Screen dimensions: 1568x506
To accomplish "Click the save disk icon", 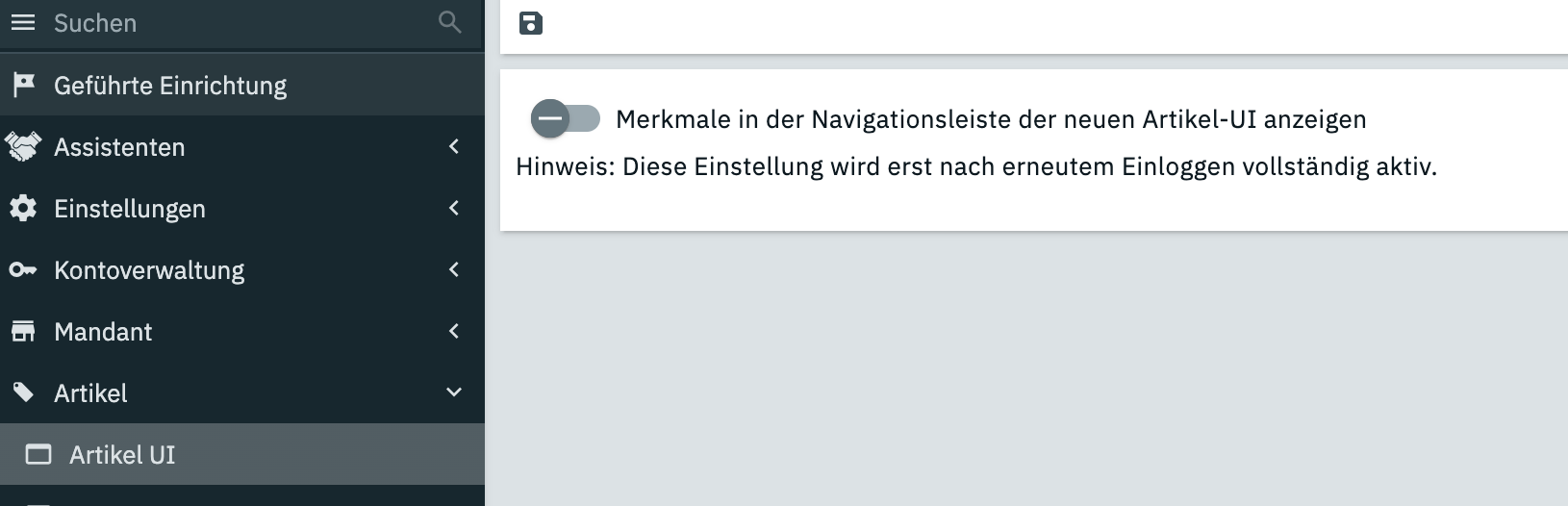I will (x=531, y=23).
